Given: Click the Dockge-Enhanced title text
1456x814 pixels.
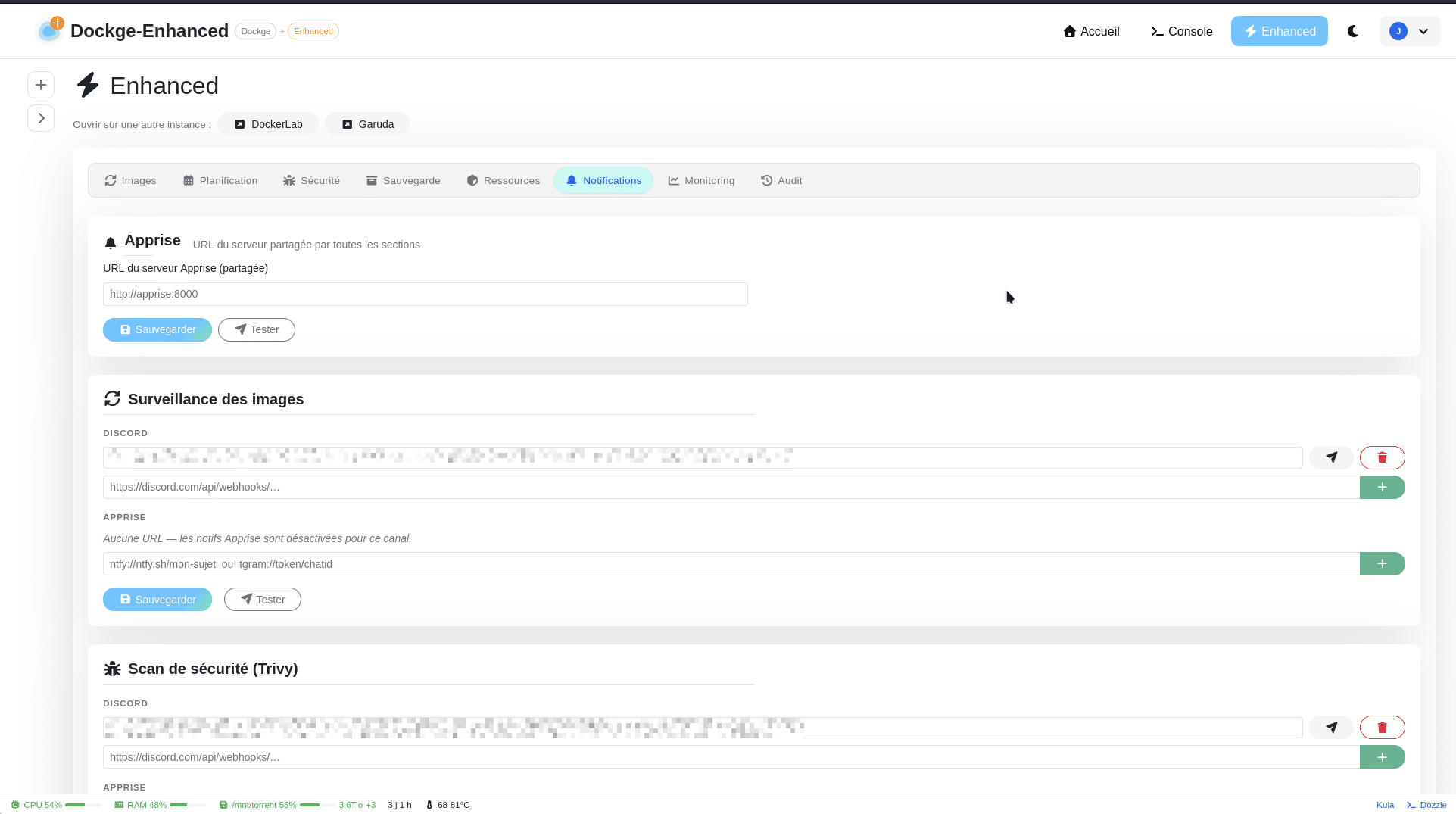Looking at the screenshot, I should [x=149, y=31].
